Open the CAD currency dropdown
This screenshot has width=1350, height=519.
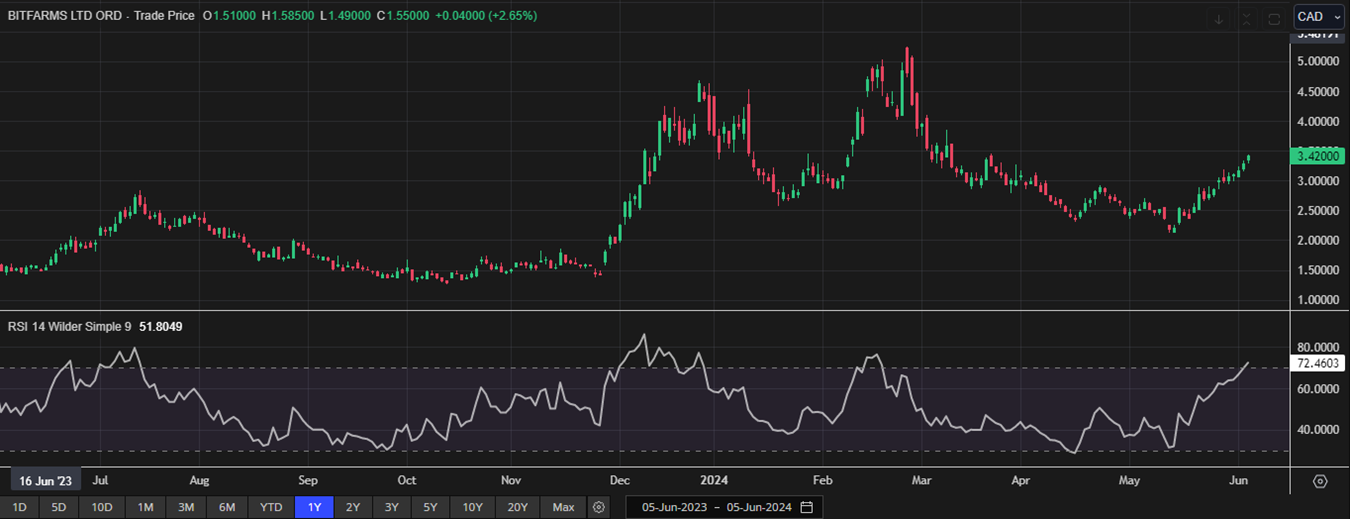[x=1319, y=17]
